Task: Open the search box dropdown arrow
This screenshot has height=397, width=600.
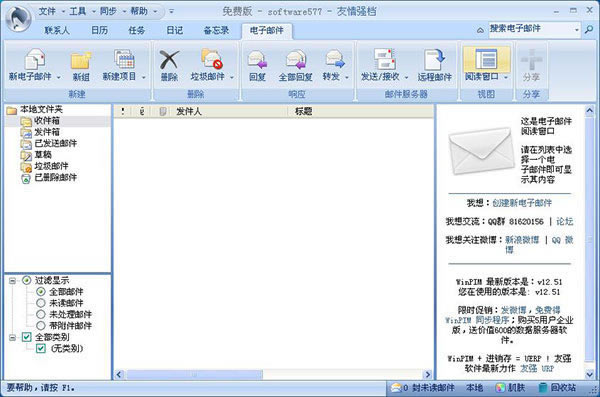Action: pyautogui.click(x=577, y=30)
